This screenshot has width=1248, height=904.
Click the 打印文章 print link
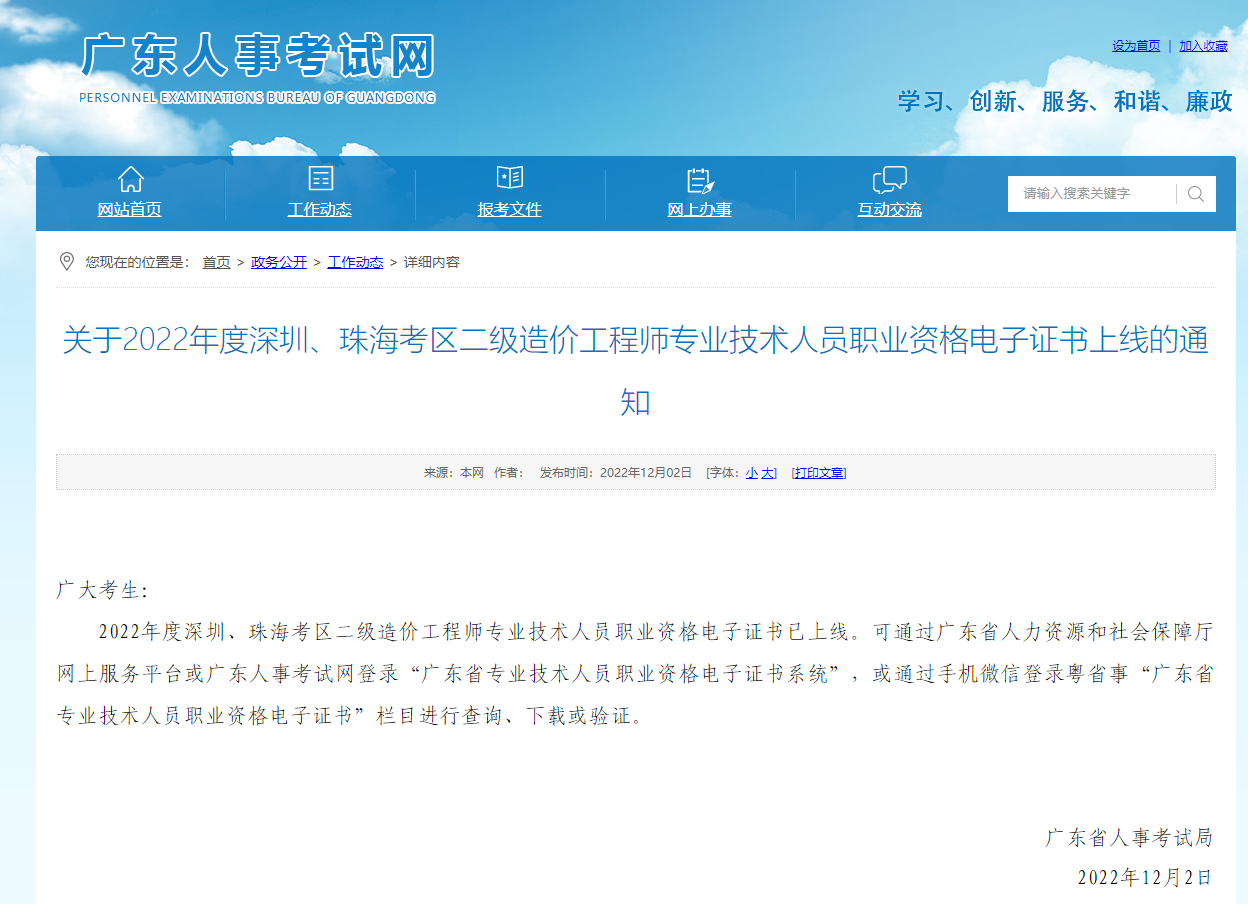(819, 473)
